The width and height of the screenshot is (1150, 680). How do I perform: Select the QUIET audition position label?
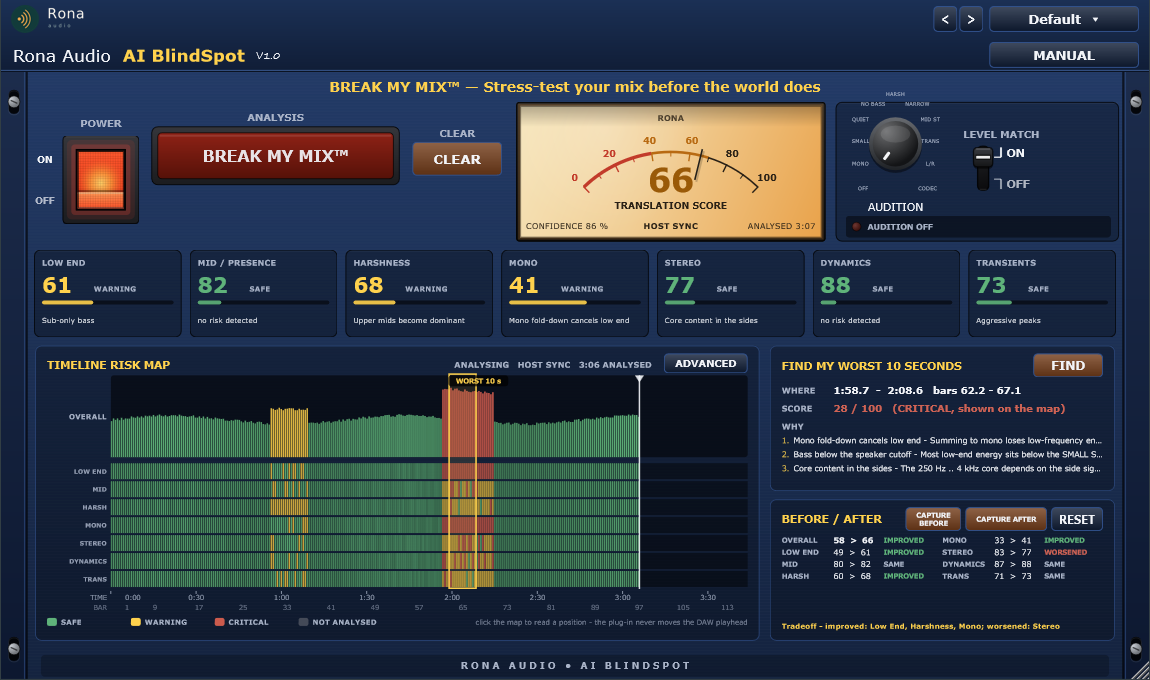pyautogui.click(x=860, y=120)
